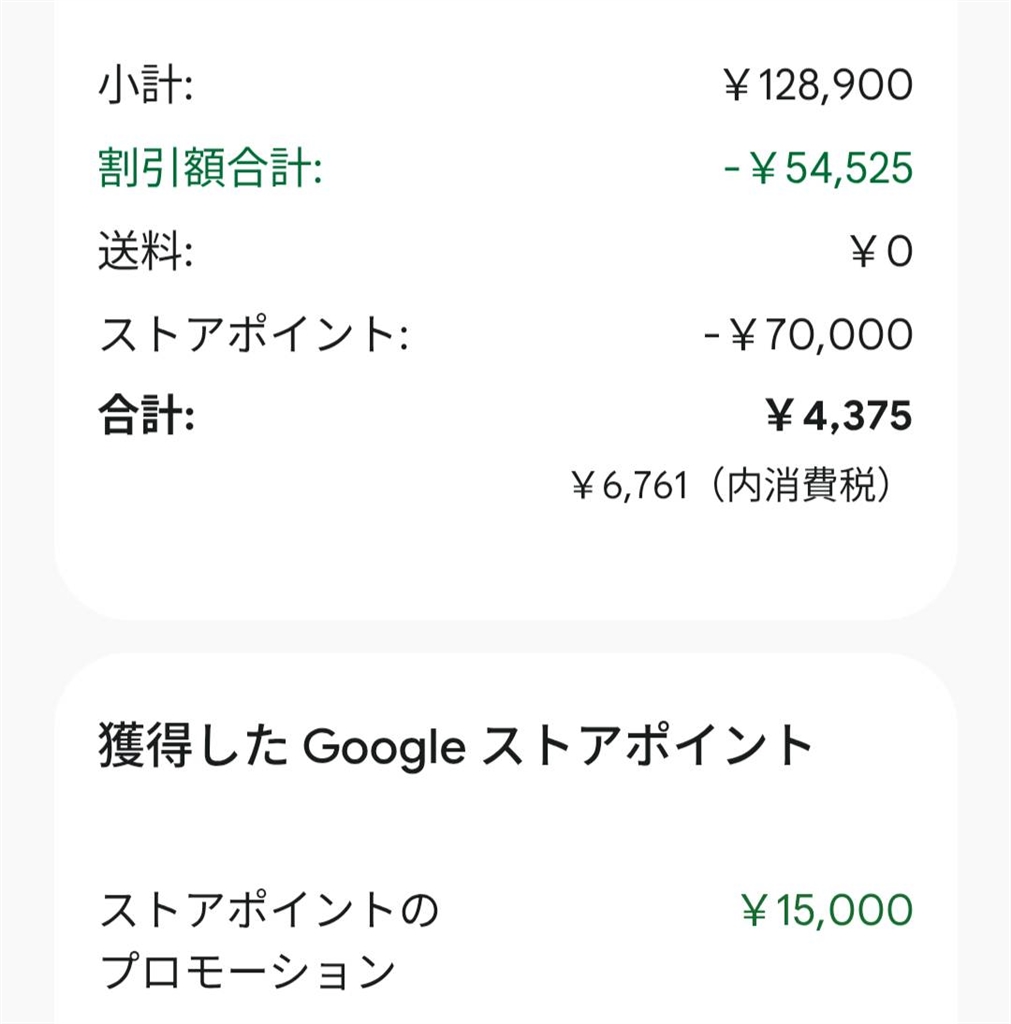Select the green 割引額合計 label

(x=210, y=169)
